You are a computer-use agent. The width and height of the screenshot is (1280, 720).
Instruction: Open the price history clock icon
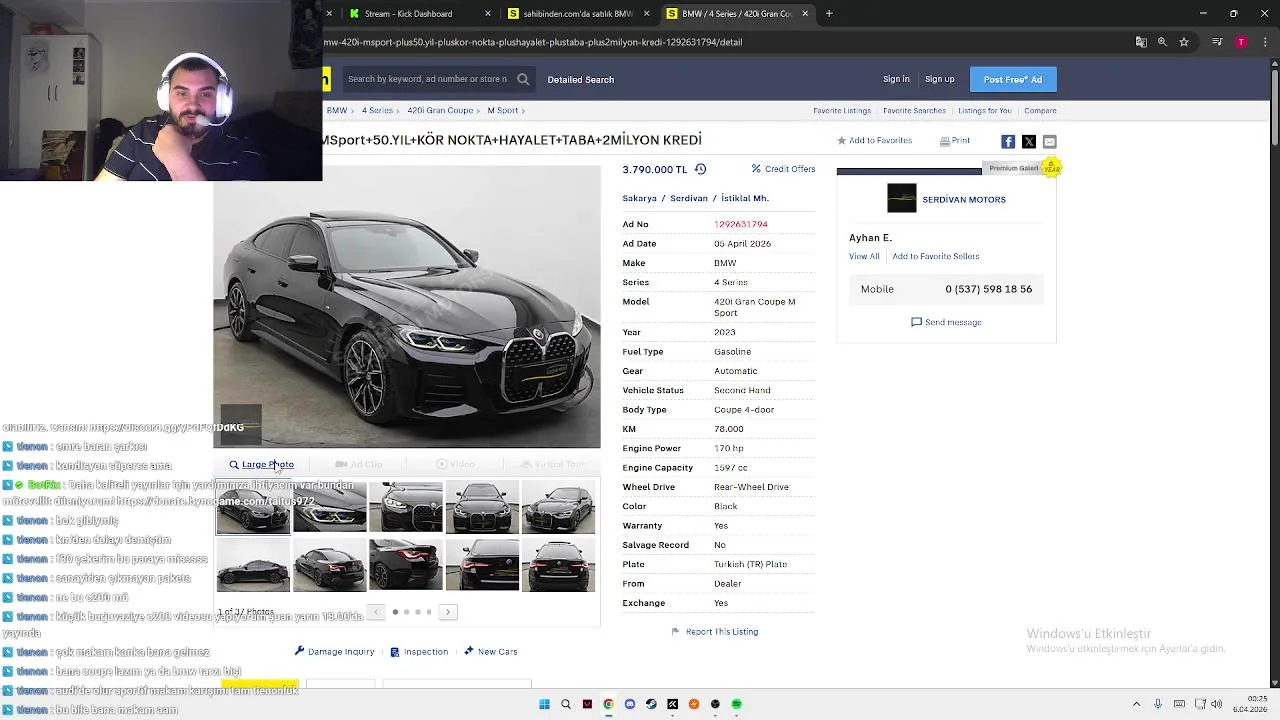700,169
